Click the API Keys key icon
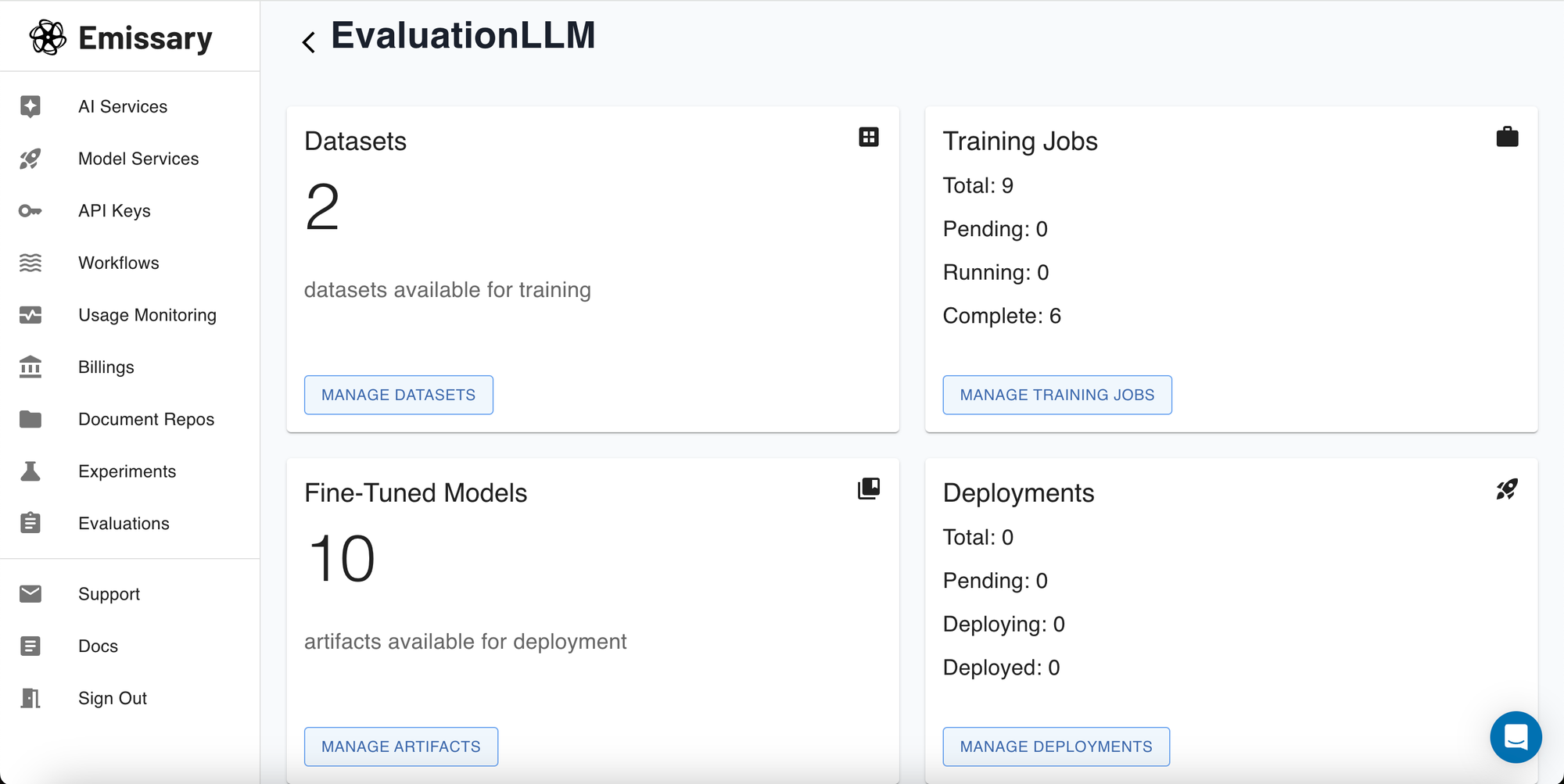The image size is (1564, 784). (x=30, y=211)
